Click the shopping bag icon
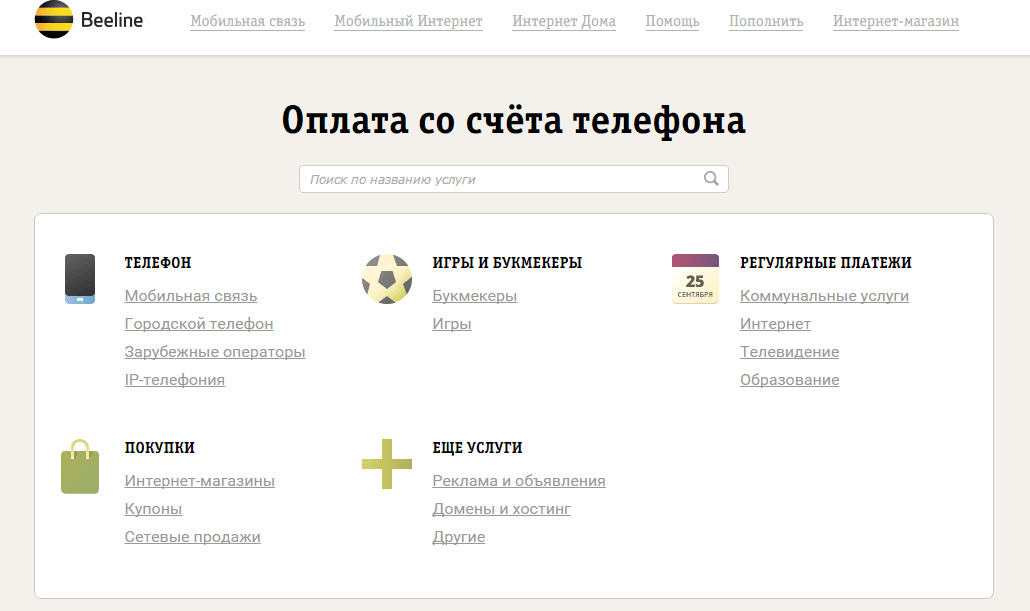 (80, 467)
